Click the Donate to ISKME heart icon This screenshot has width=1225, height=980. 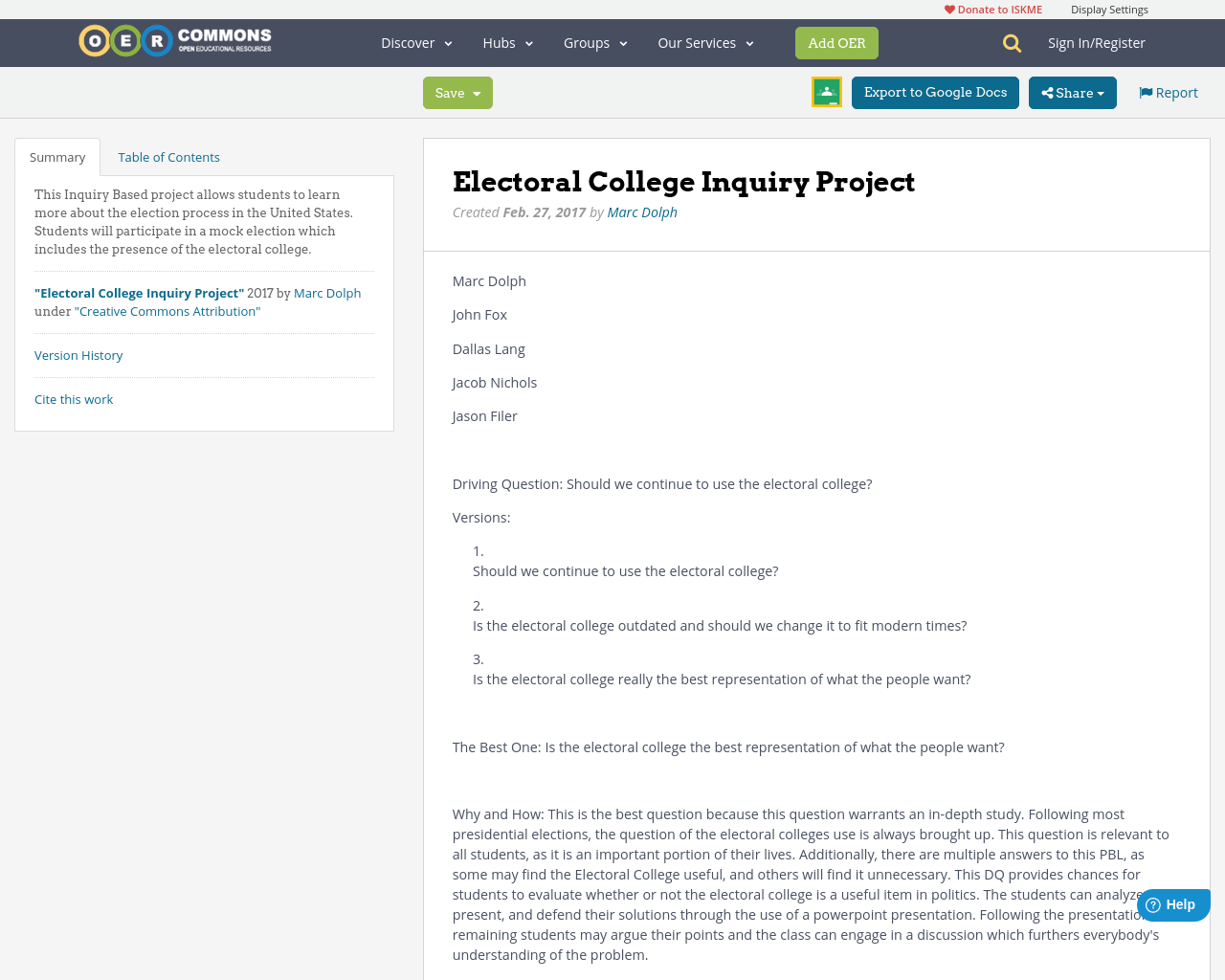coord(949,8)
